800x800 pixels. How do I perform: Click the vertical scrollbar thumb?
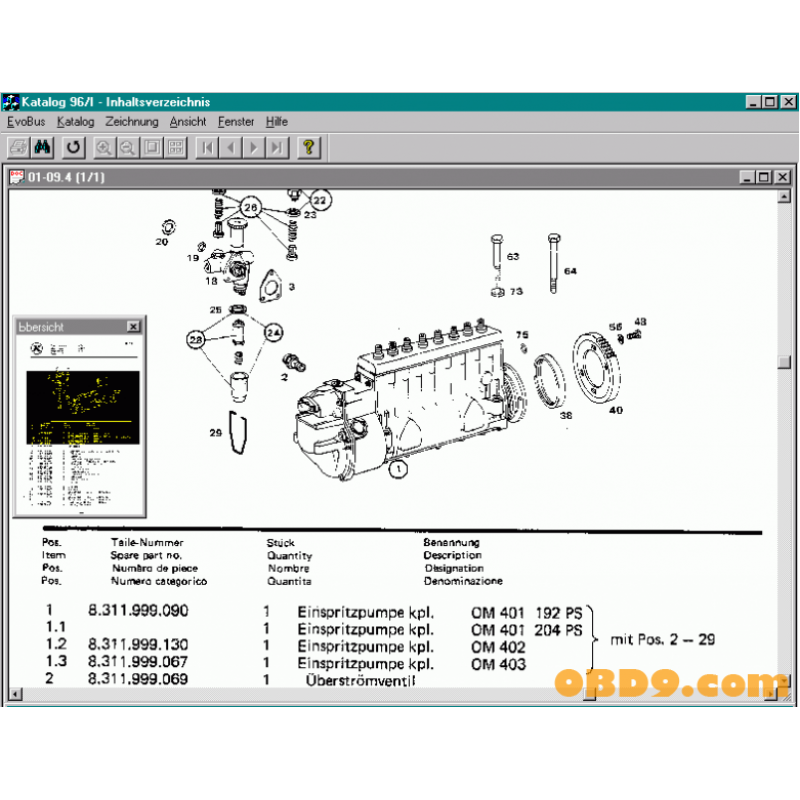(784, 362)
